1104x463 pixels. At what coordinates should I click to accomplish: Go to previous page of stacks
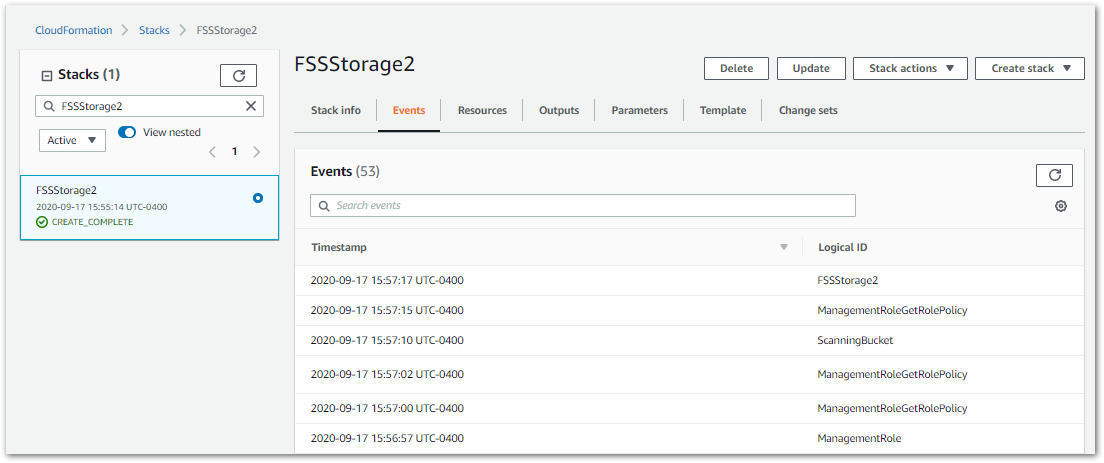(x=212, y=152)
